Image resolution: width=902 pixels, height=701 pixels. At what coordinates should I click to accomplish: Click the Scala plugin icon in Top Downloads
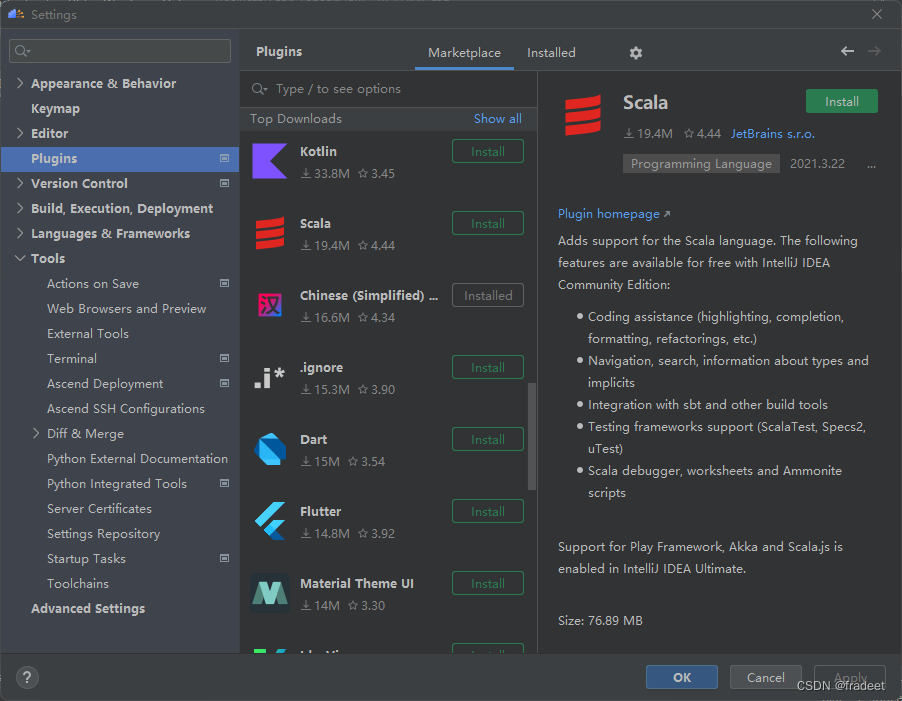(270, 233)
